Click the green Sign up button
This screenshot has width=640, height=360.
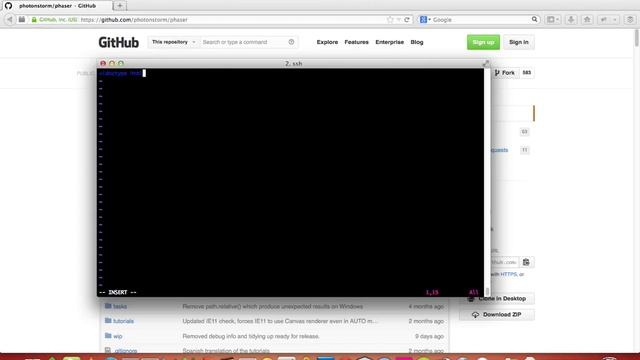(483, 42)
